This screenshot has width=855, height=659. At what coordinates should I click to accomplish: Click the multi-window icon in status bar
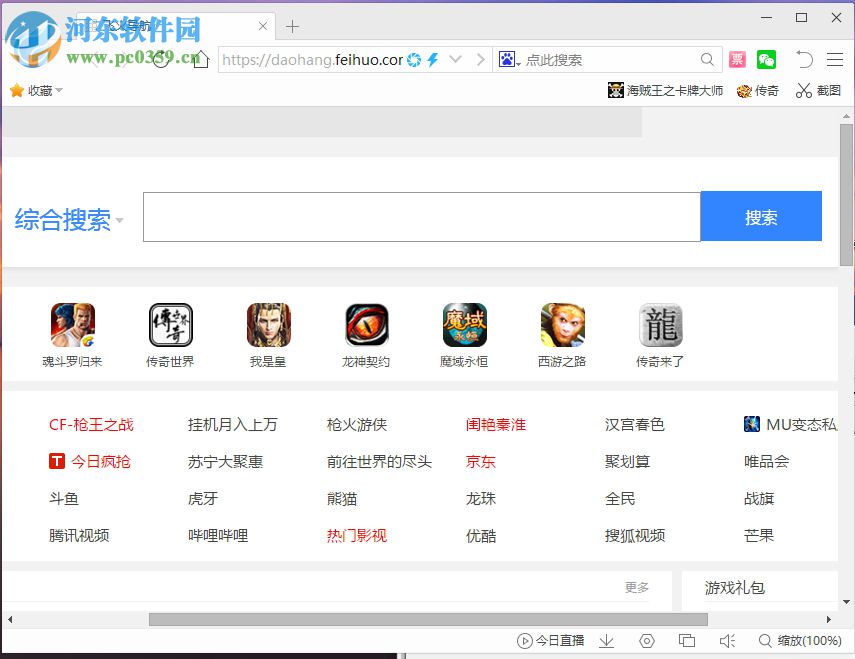point(687,641)
